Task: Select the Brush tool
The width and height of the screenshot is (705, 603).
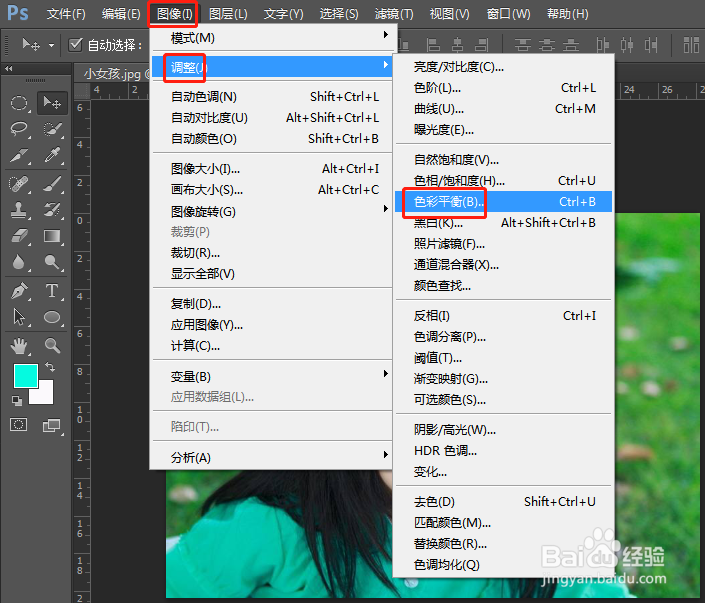Action: tap(52, 184)
